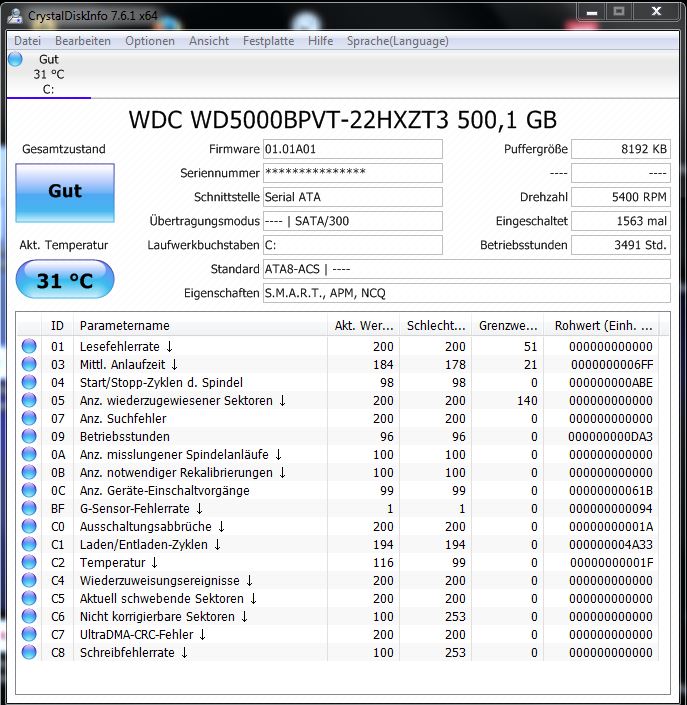
Task: Click raw value 000000004A33
Action: click(611, 544)
